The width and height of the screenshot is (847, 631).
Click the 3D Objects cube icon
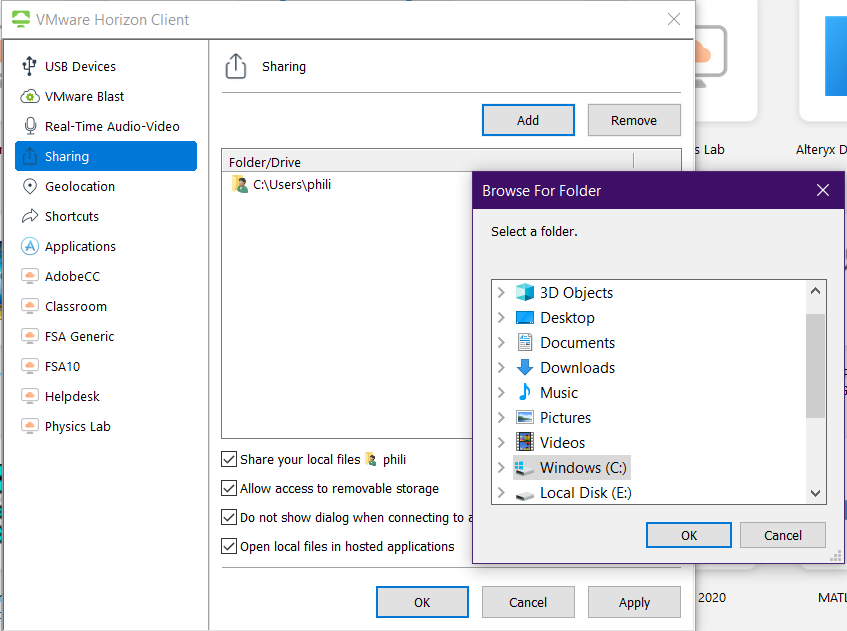[x=525, y=292]
